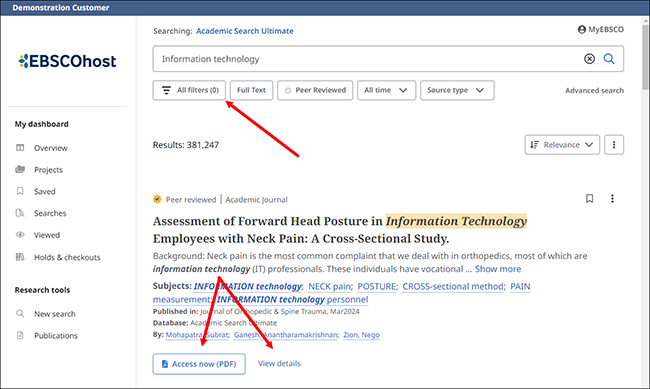Expand the Source type dropdown
The width and height of the screenshot is (650, 389).
pyautogui.click(x=457, y=90)
